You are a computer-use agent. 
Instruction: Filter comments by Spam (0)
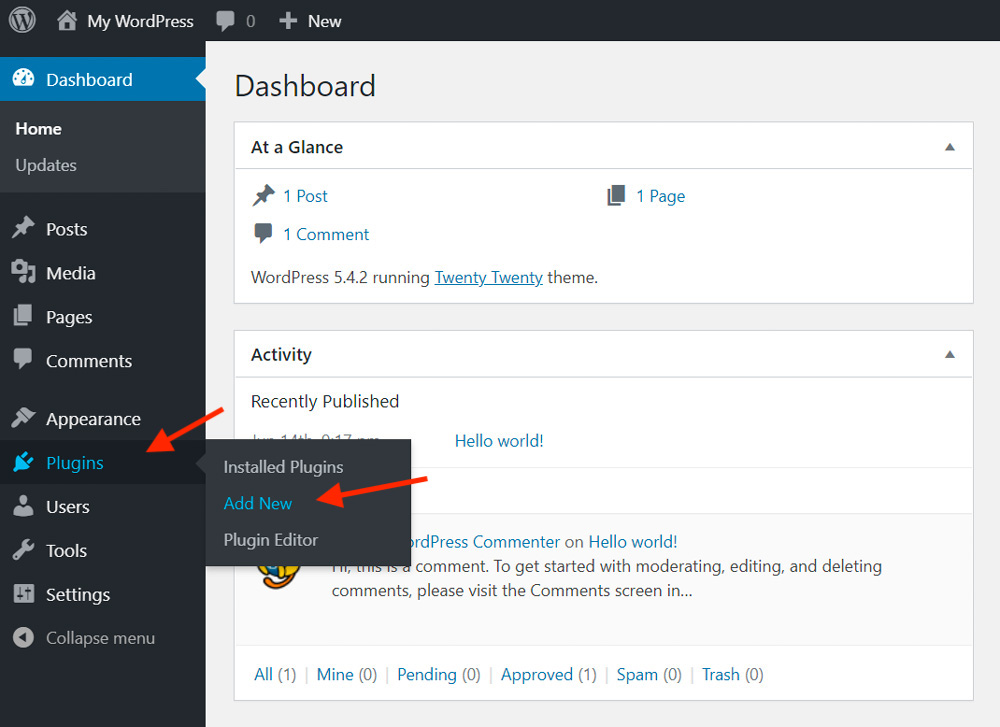(x=649, y=675)
